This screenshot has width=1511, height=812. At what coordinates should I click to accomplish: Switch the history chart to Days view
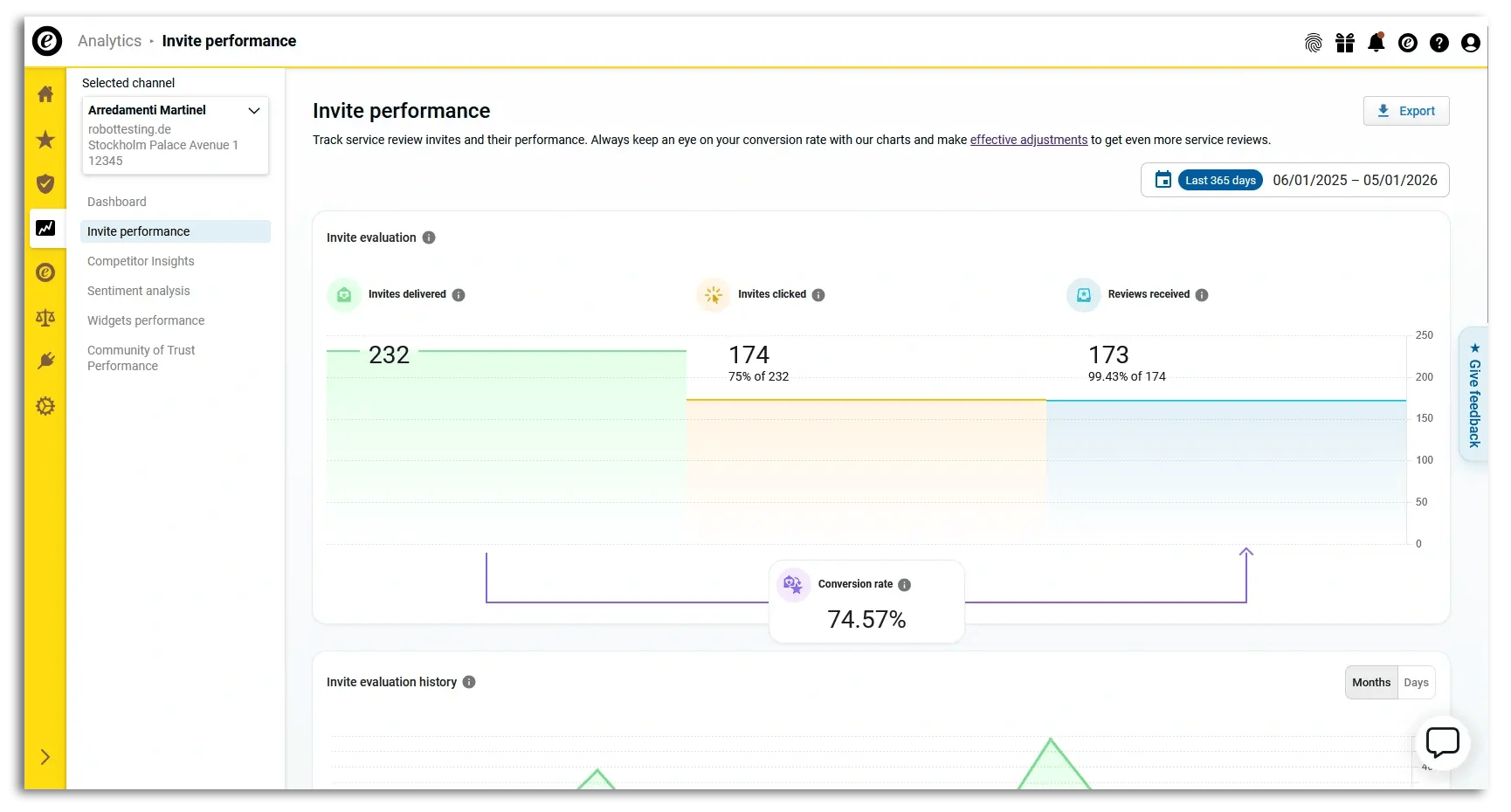click(1416, 682)
